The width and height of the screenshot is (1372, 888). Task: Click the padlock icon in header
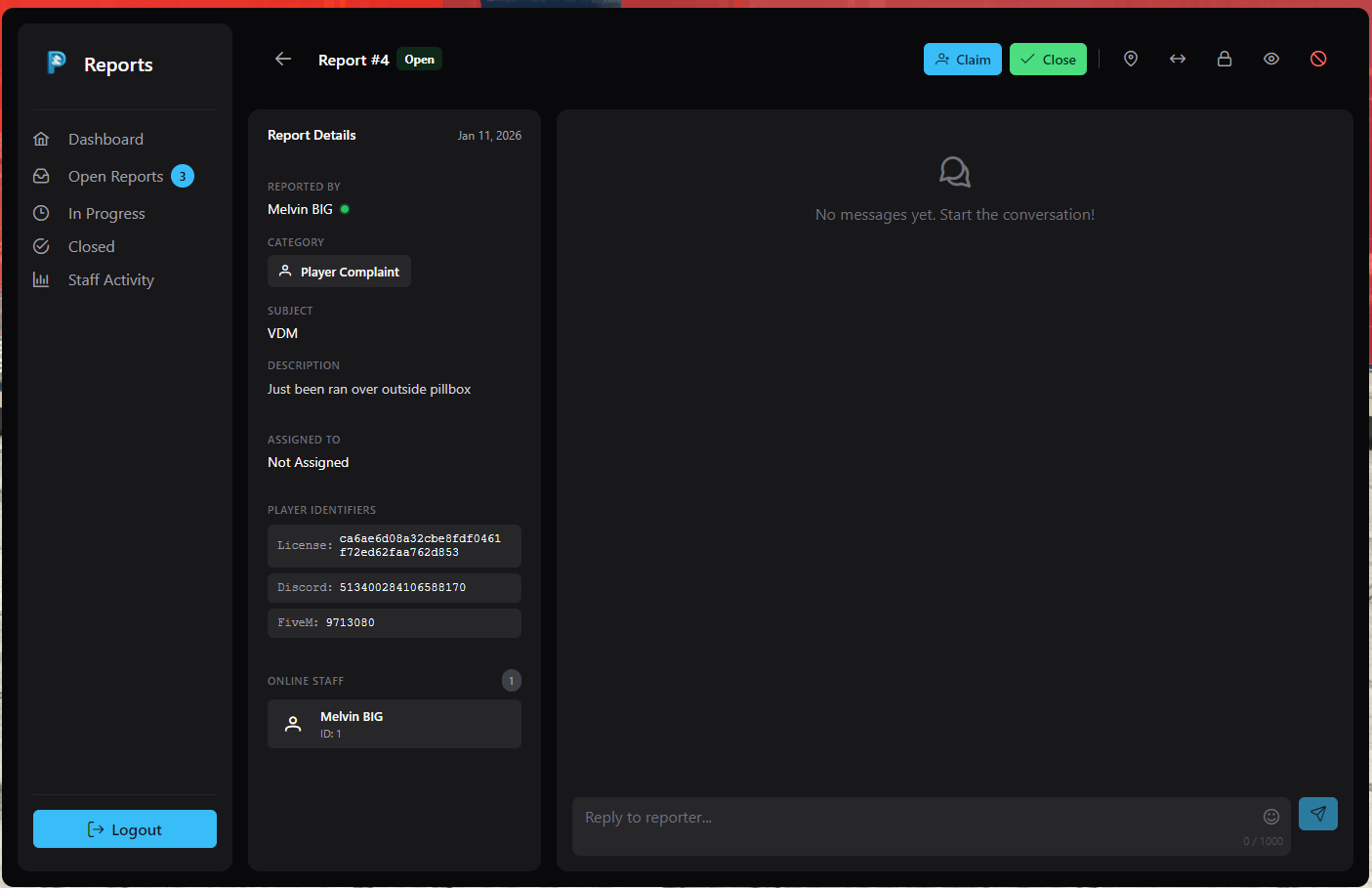(1225, 59)
